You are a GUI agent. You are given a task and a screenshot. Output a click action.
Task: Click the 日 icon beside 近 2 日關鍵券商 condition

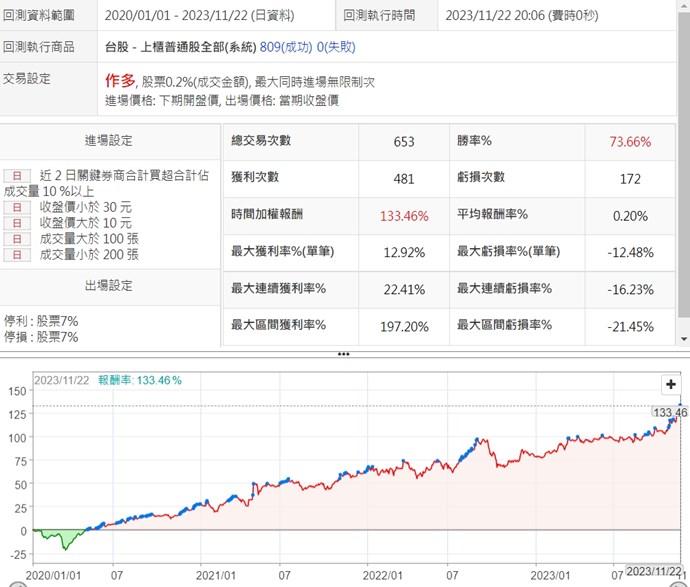click(18, 174)
